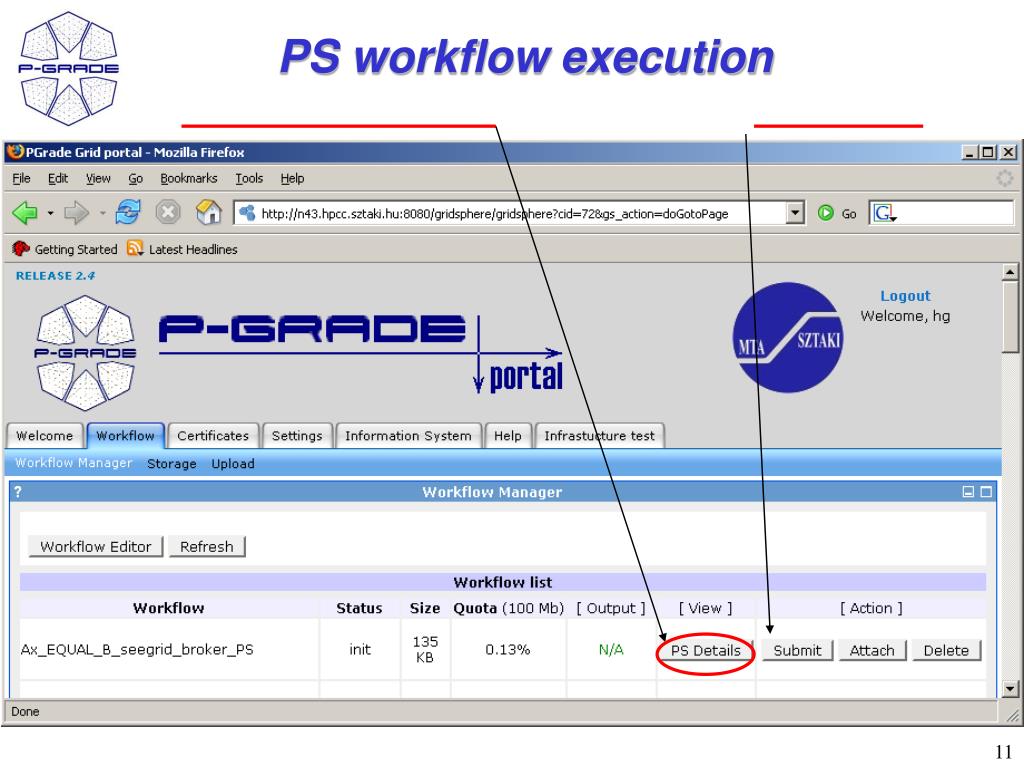The width and height of the screenshot is (1024, 768).
Task: Click the Workflow Manager help question mark
Action: click(18, 492)
